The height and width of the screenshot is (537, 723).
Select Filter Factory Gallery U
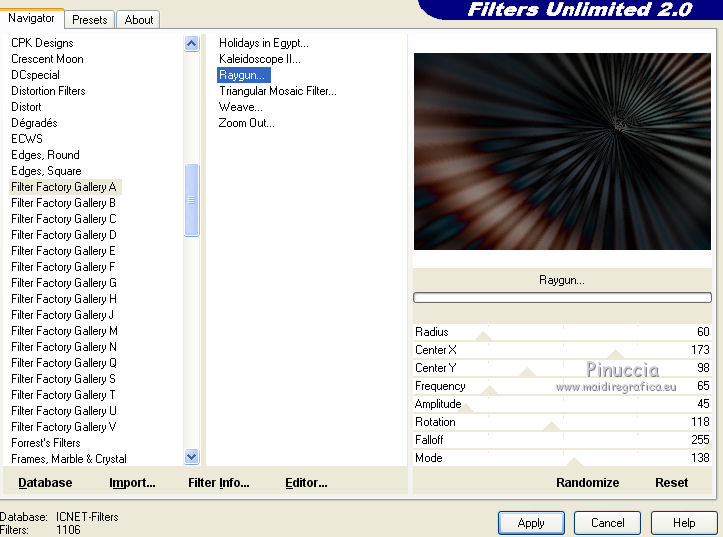pyautogui.click(x=64, y=411)
